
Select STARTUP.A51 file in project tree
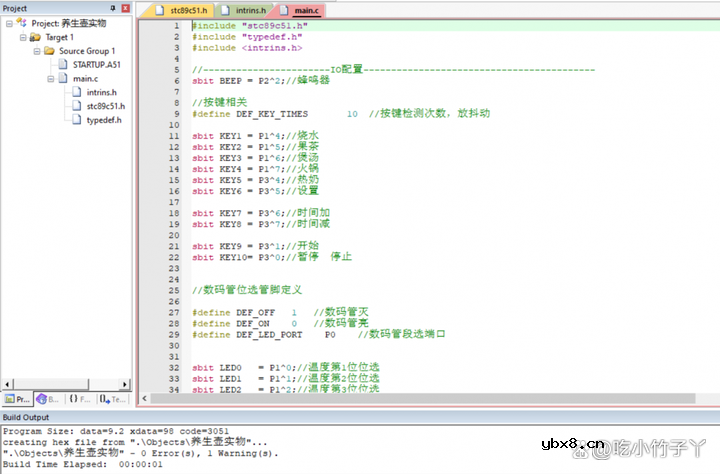point(96,65)
